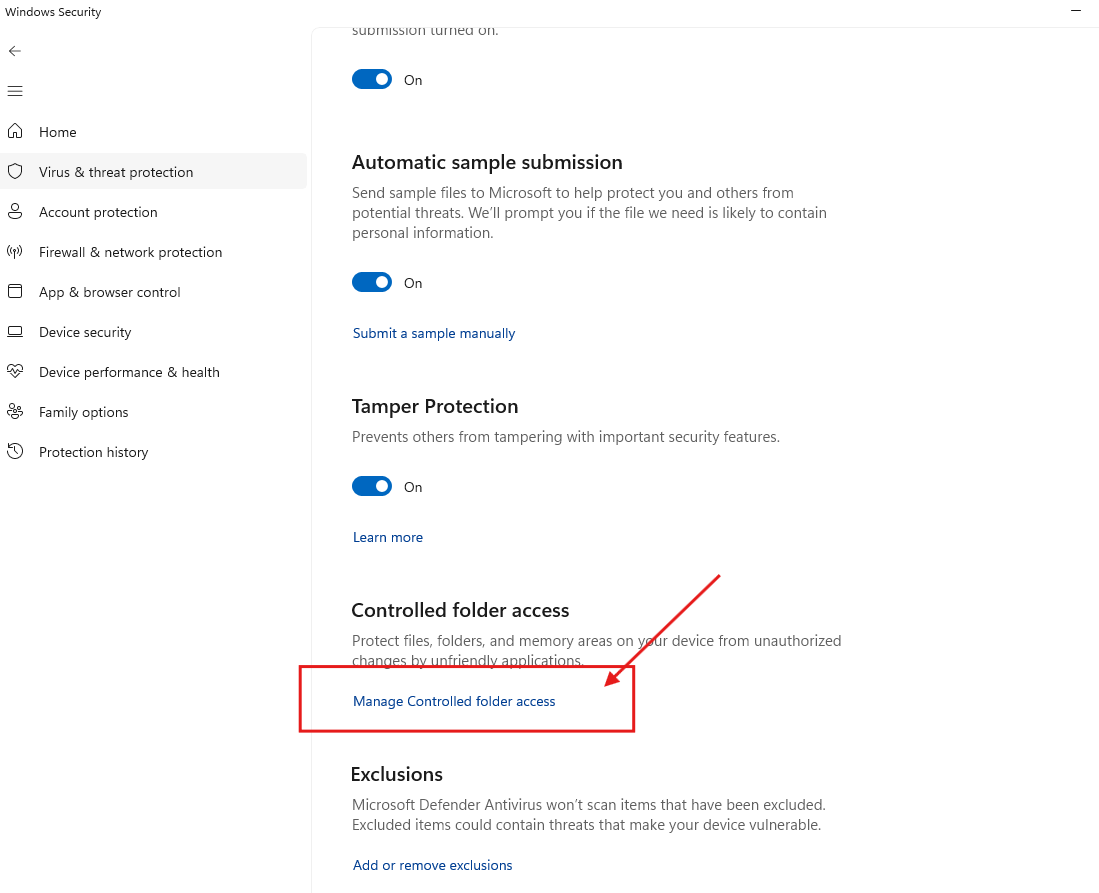Click the Device security laptop icon

click(15, 332)
